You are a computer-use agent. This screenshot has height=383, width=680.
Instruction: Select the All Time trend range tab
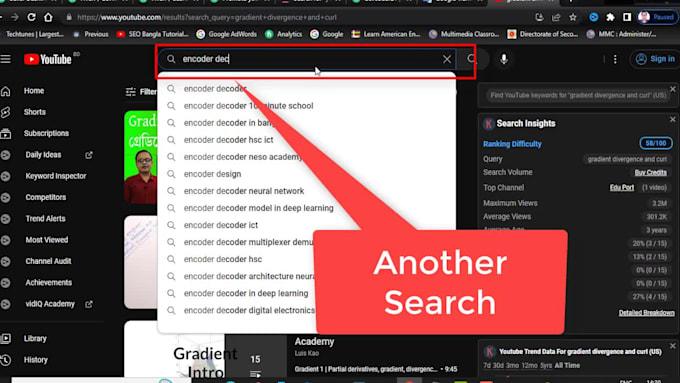point(567,365)
